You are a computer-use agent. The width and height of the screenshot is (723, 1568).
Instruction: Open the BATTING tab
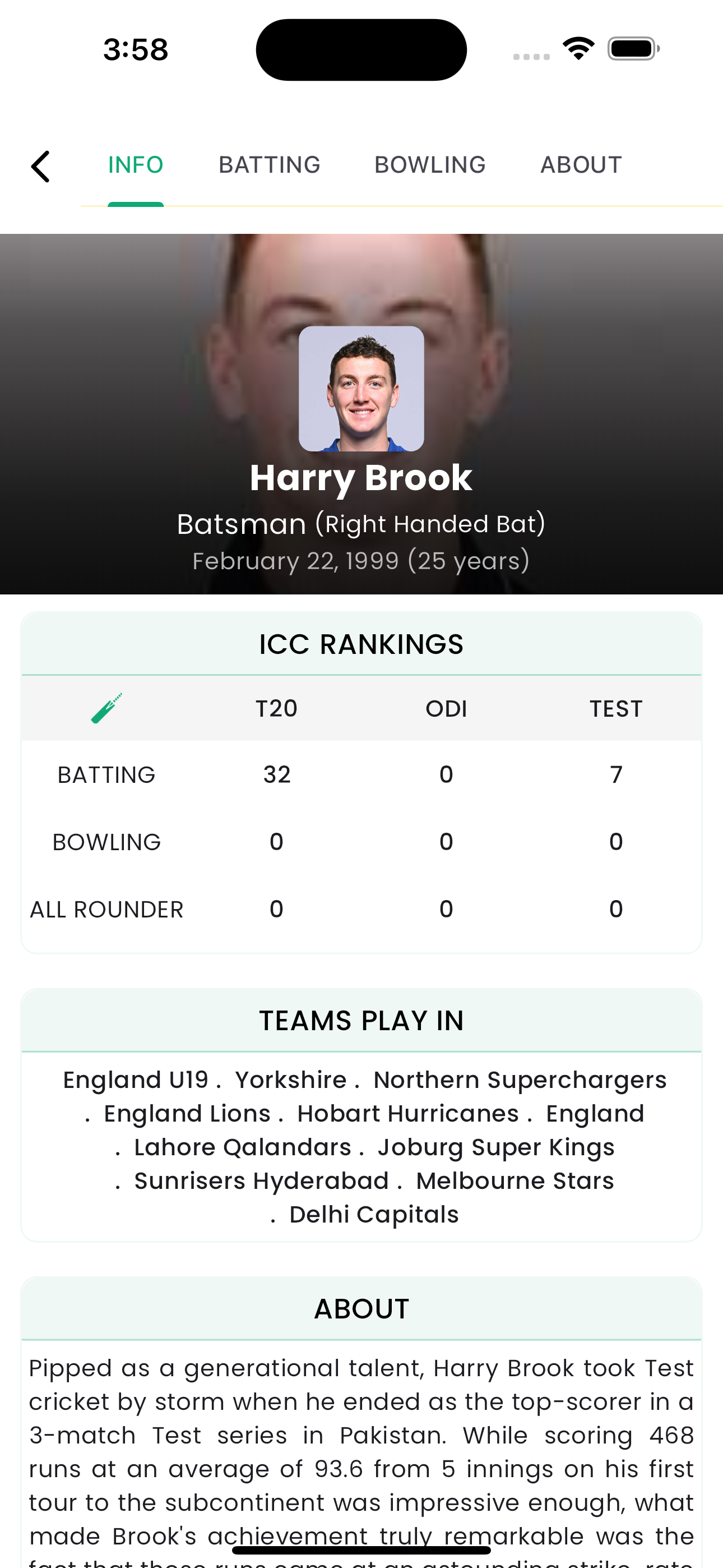coord(269,165)
